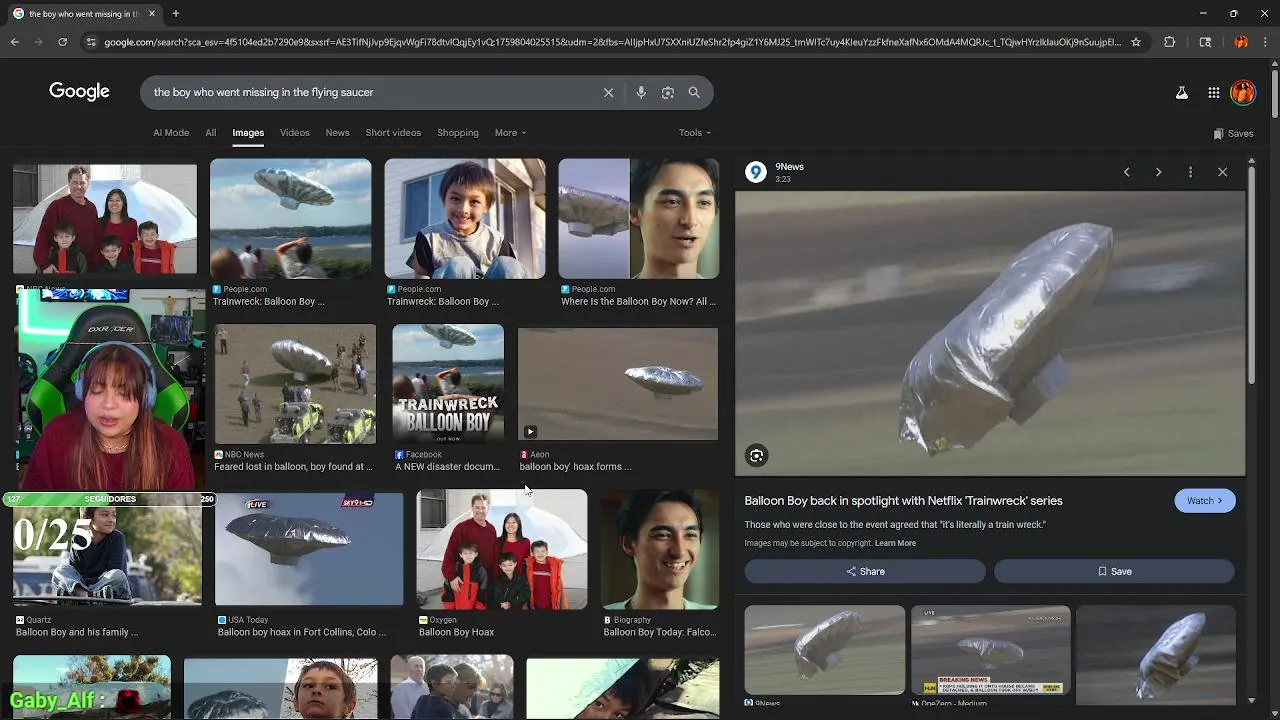Reload the page
The height and width of the screenshot is (720, 1280).
(x=62, y=42)
